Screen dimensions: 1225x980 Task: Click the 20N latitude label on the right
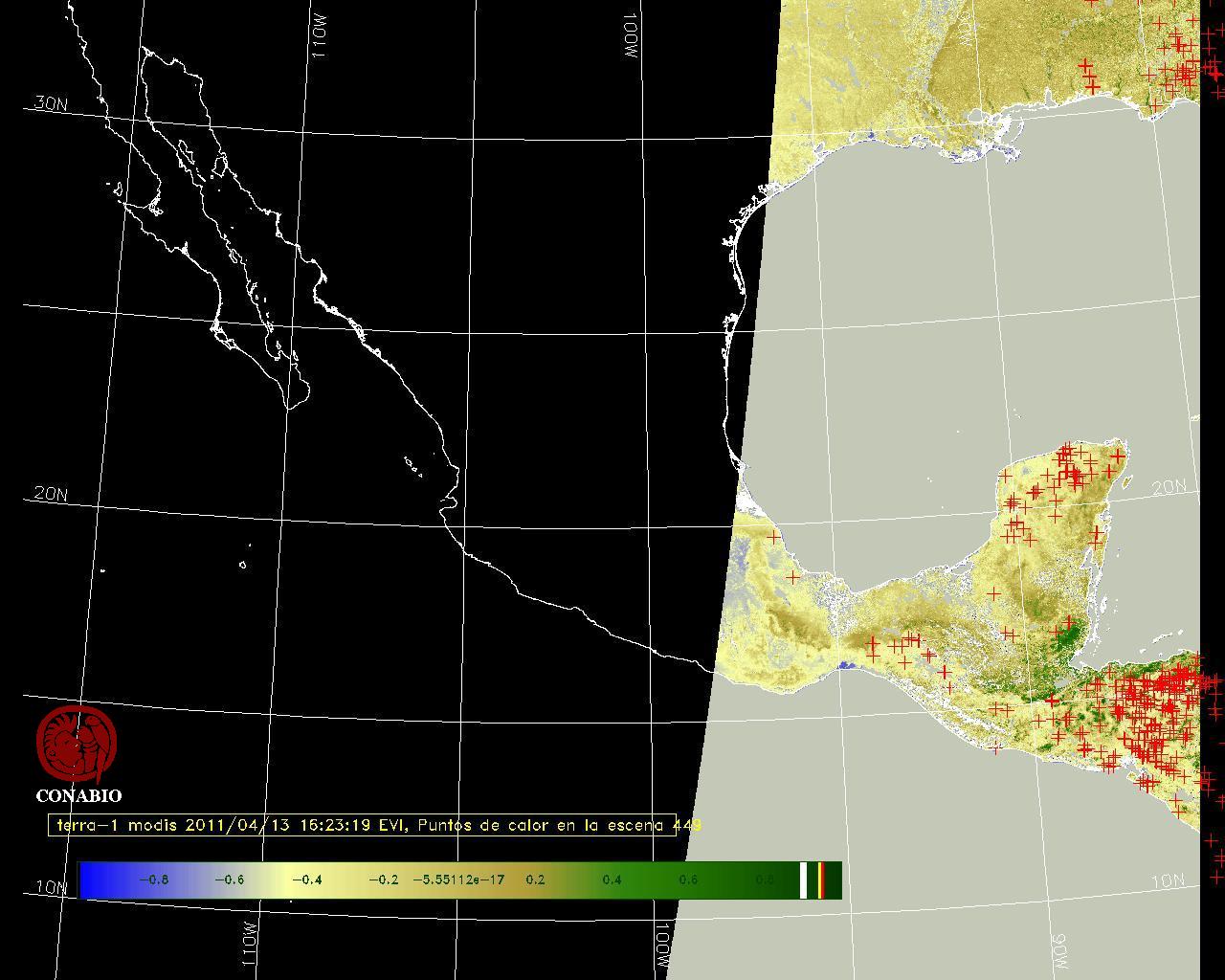tap(1168, 488)
